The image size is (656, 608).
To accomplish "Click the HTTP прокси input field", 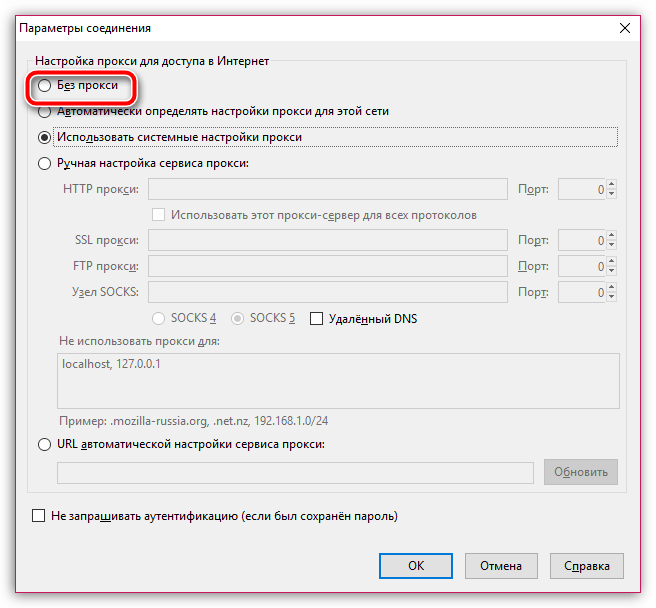I will coord(328,189).
